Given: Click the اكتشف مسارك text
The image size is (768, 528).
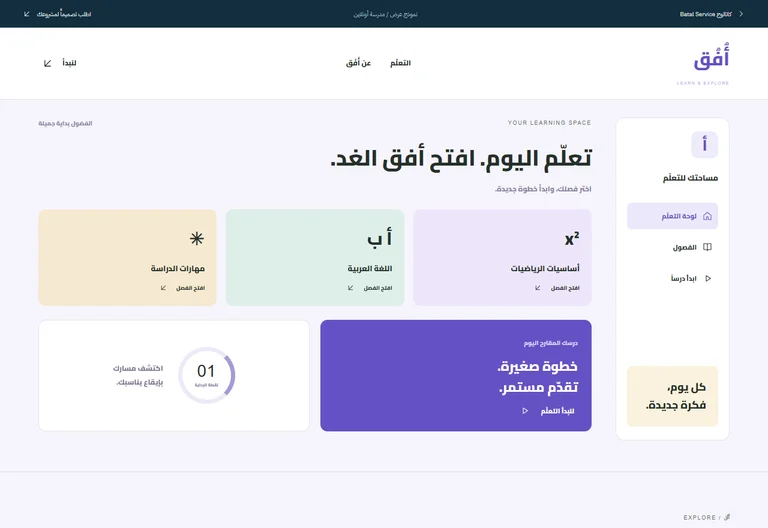Looking at the screenshot, I should [138, 368].
